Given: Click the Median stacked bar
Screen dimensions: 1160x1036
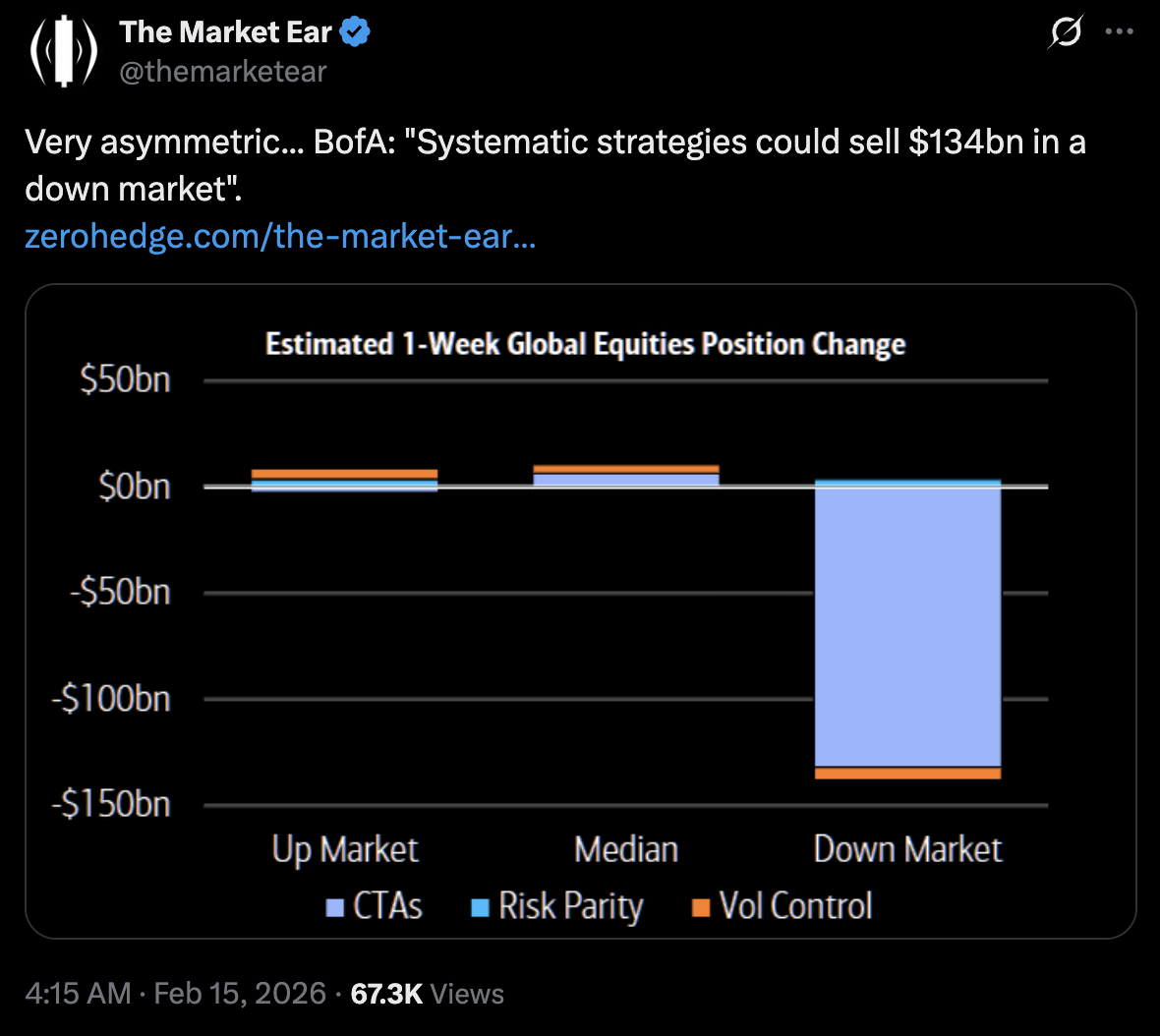Looking at the screenshot, I should tap(626, 476).
